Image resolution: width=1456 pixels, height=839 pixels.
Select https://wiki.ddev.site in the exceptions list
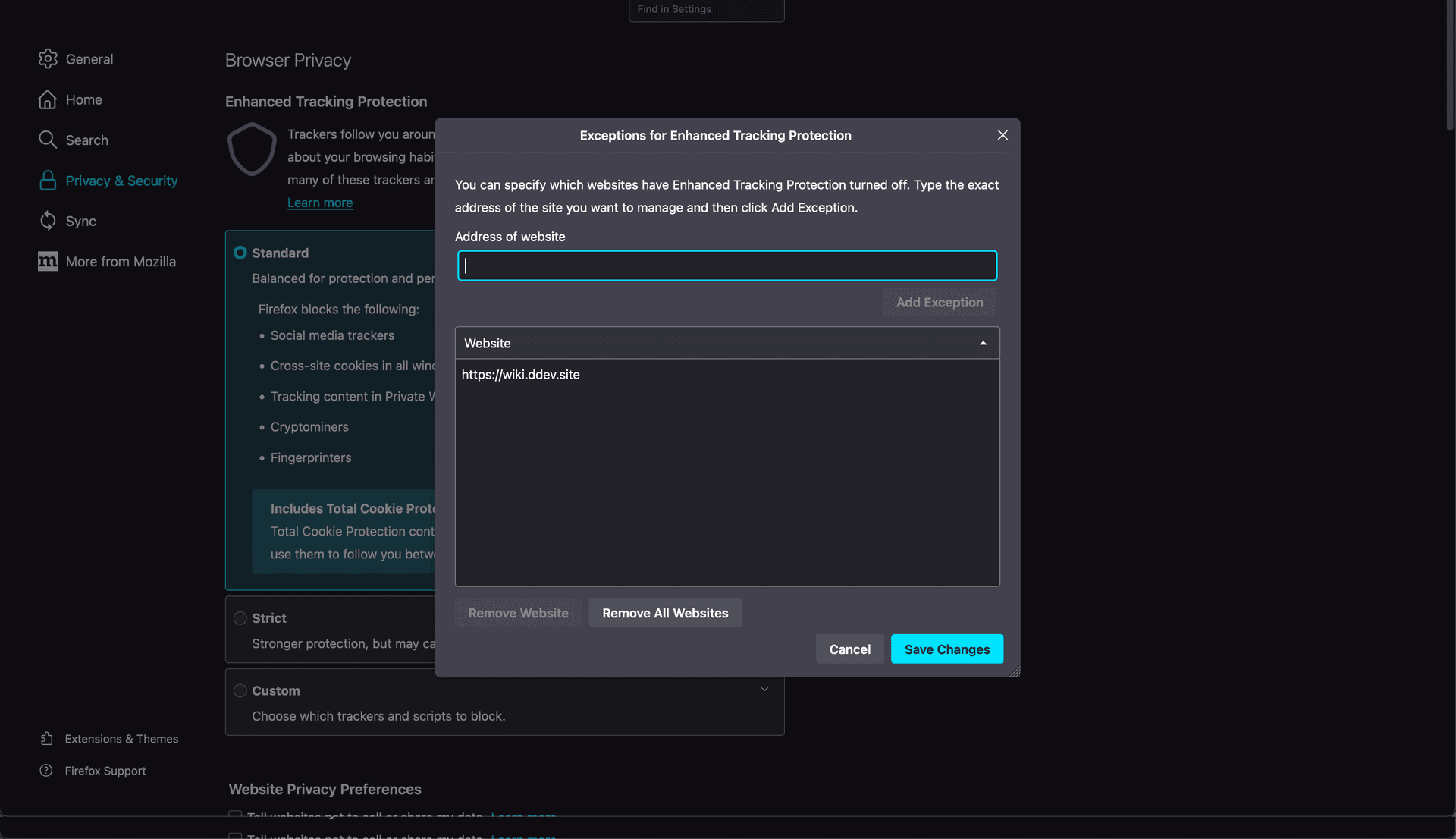[x=520, y=374]
